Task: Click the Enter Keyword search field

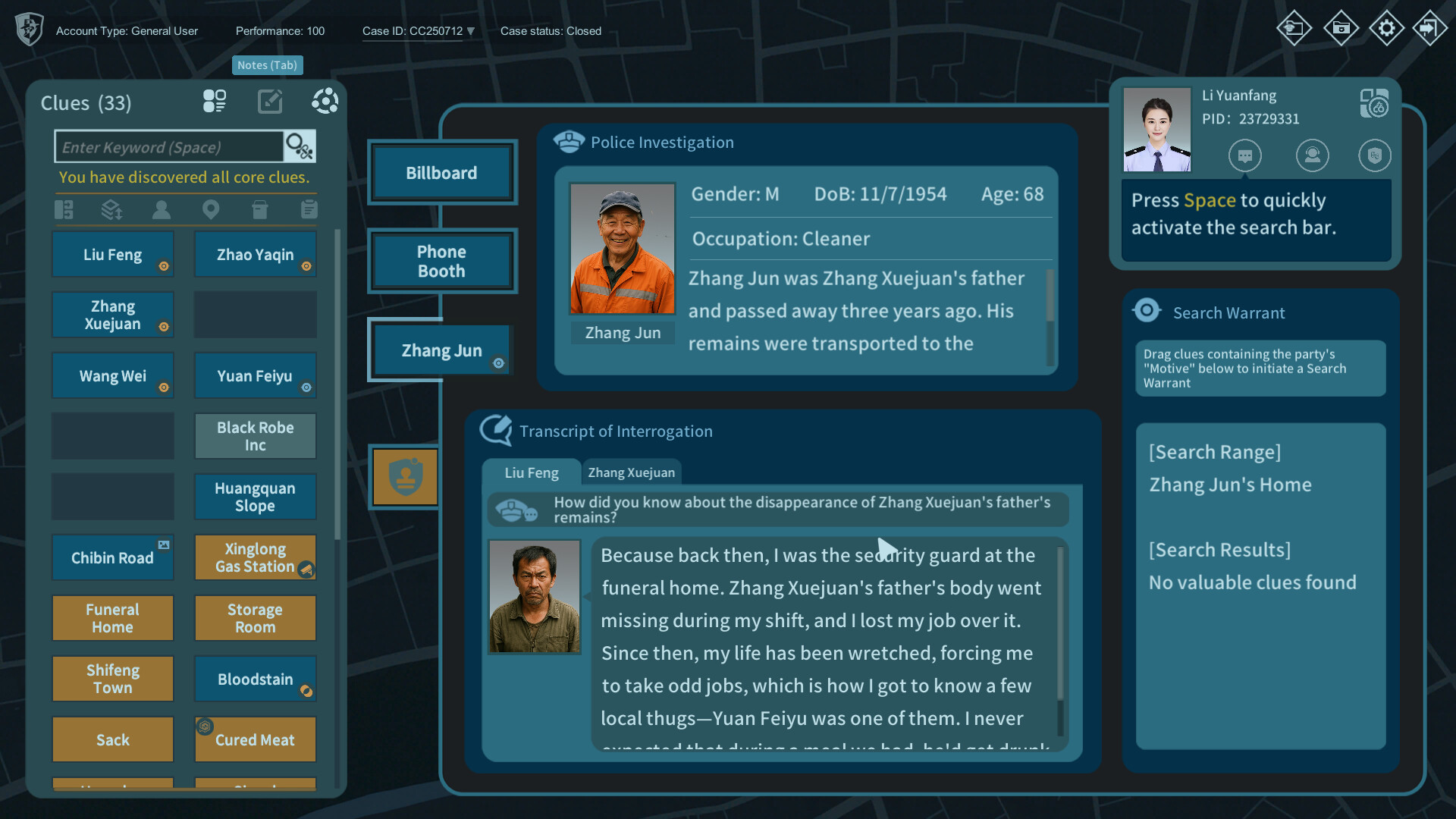Action: [x=168, y=146]
